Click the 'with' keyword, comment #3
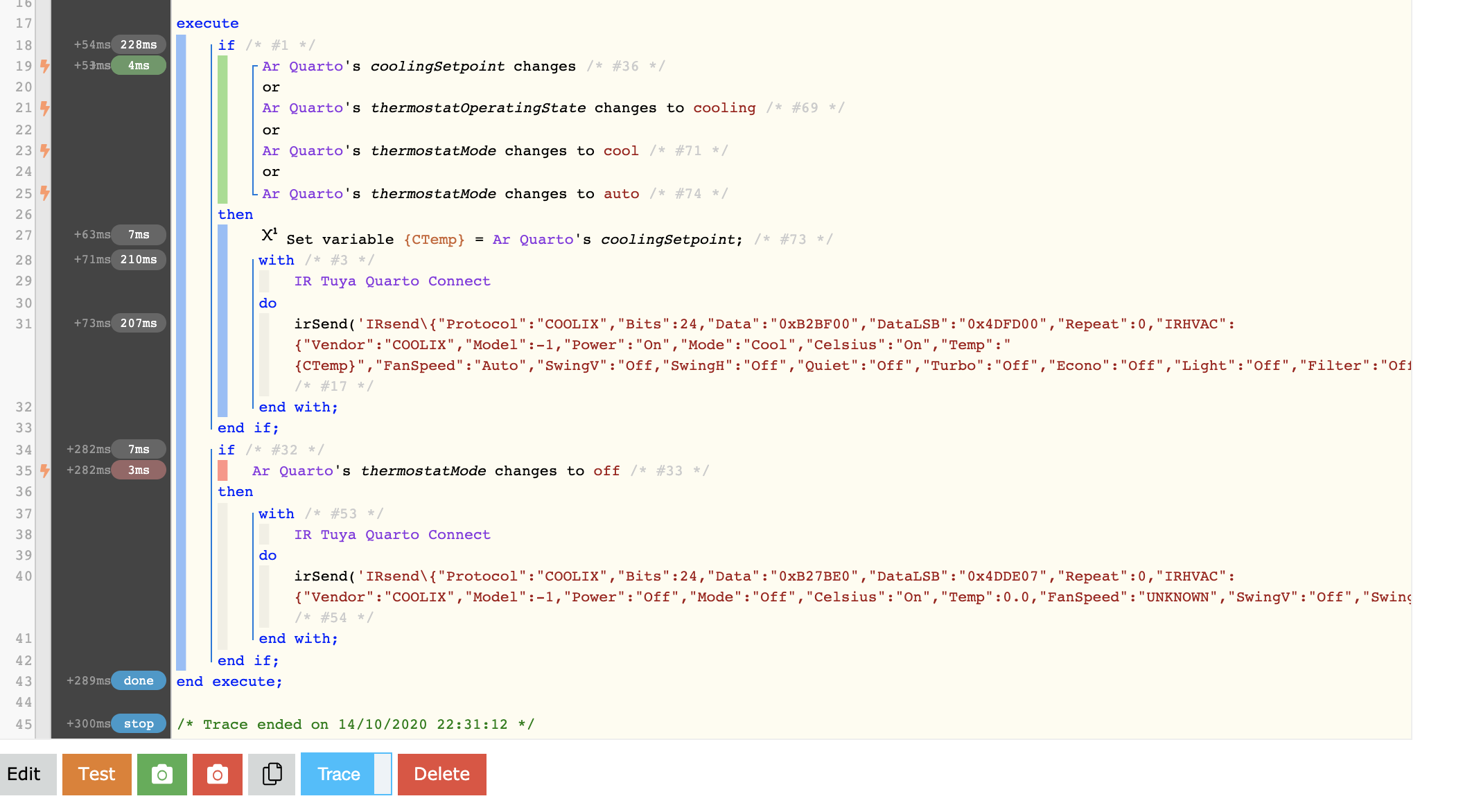The image size is (1472, 812). 276,260
